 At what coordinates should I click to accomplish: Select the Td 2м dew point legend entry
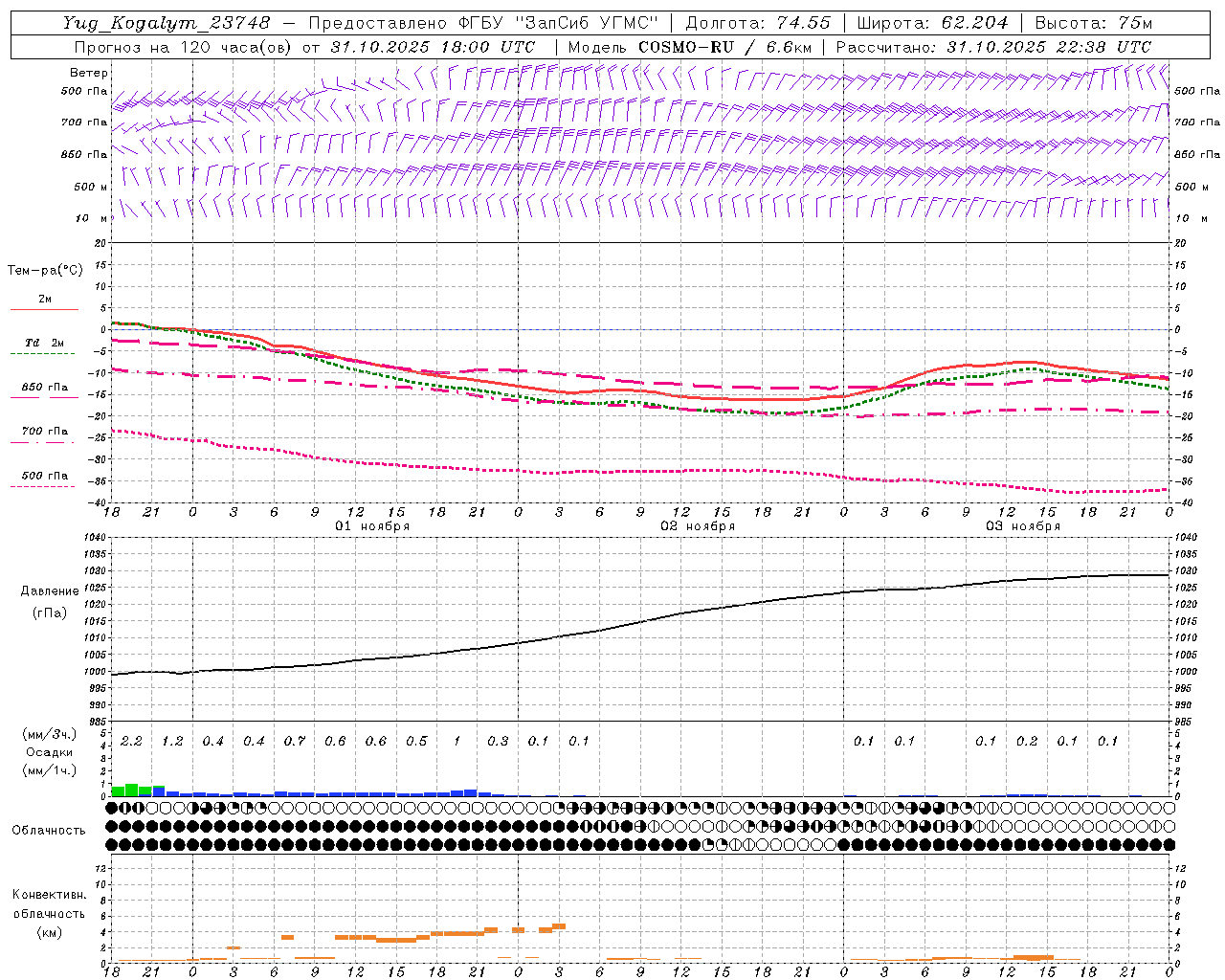coord(45,343)
